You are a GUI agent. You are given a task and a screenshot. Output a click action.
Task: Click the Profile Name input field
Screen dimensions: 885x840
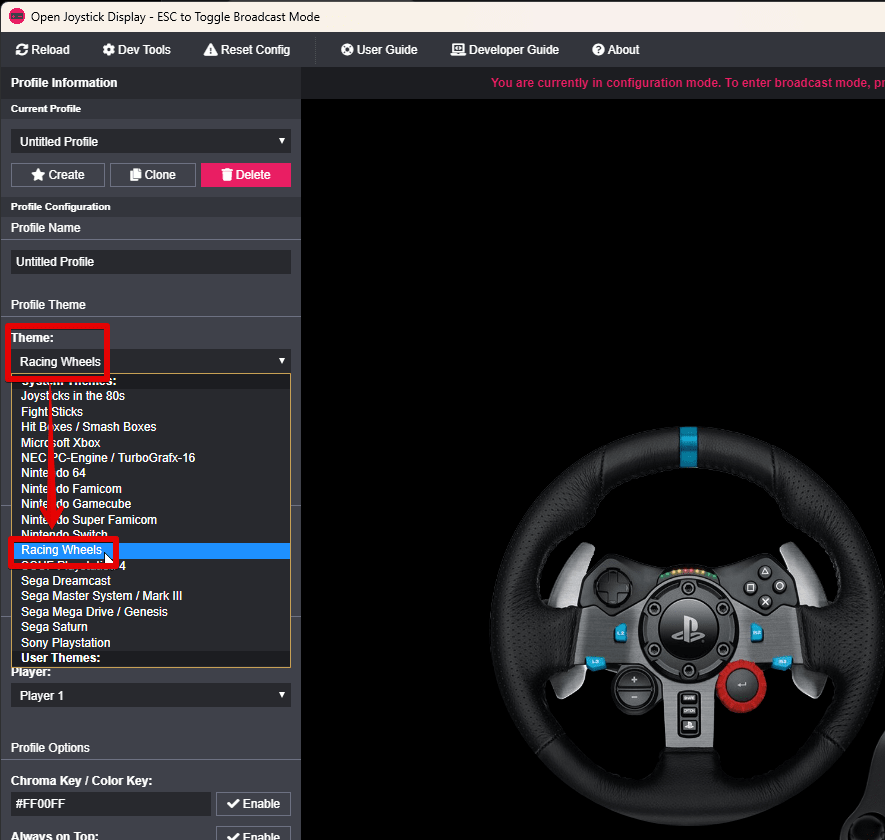[151, 262]
